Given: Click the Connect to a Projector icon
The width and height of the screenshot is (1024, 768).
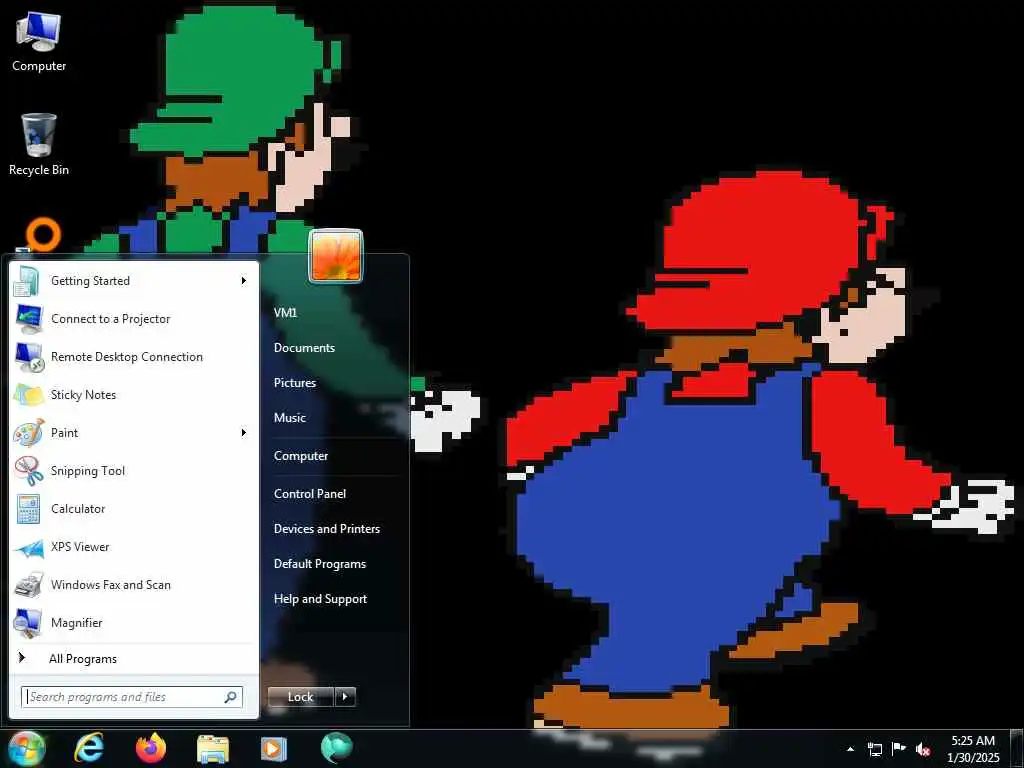Looking at the screenshot, I should (x=29, y=319).
